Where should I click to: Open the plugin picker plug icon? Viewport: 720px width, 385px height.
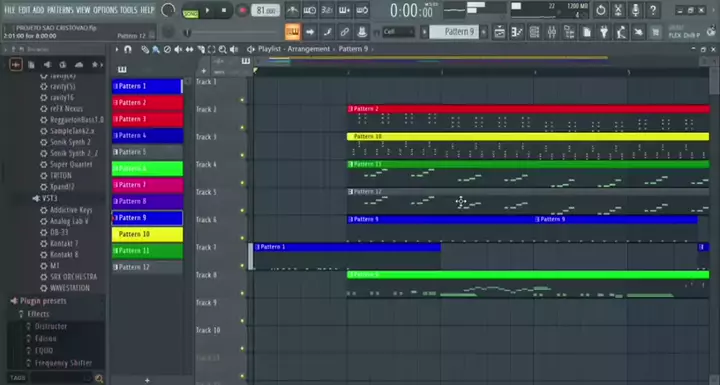pos(604,32)
